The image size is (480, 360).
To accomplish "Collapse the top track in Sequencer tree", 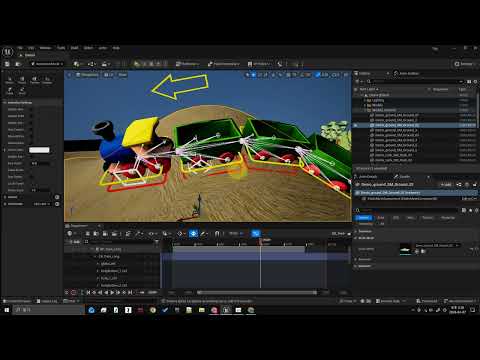I will pyautogui.click(x=93, y=249).
